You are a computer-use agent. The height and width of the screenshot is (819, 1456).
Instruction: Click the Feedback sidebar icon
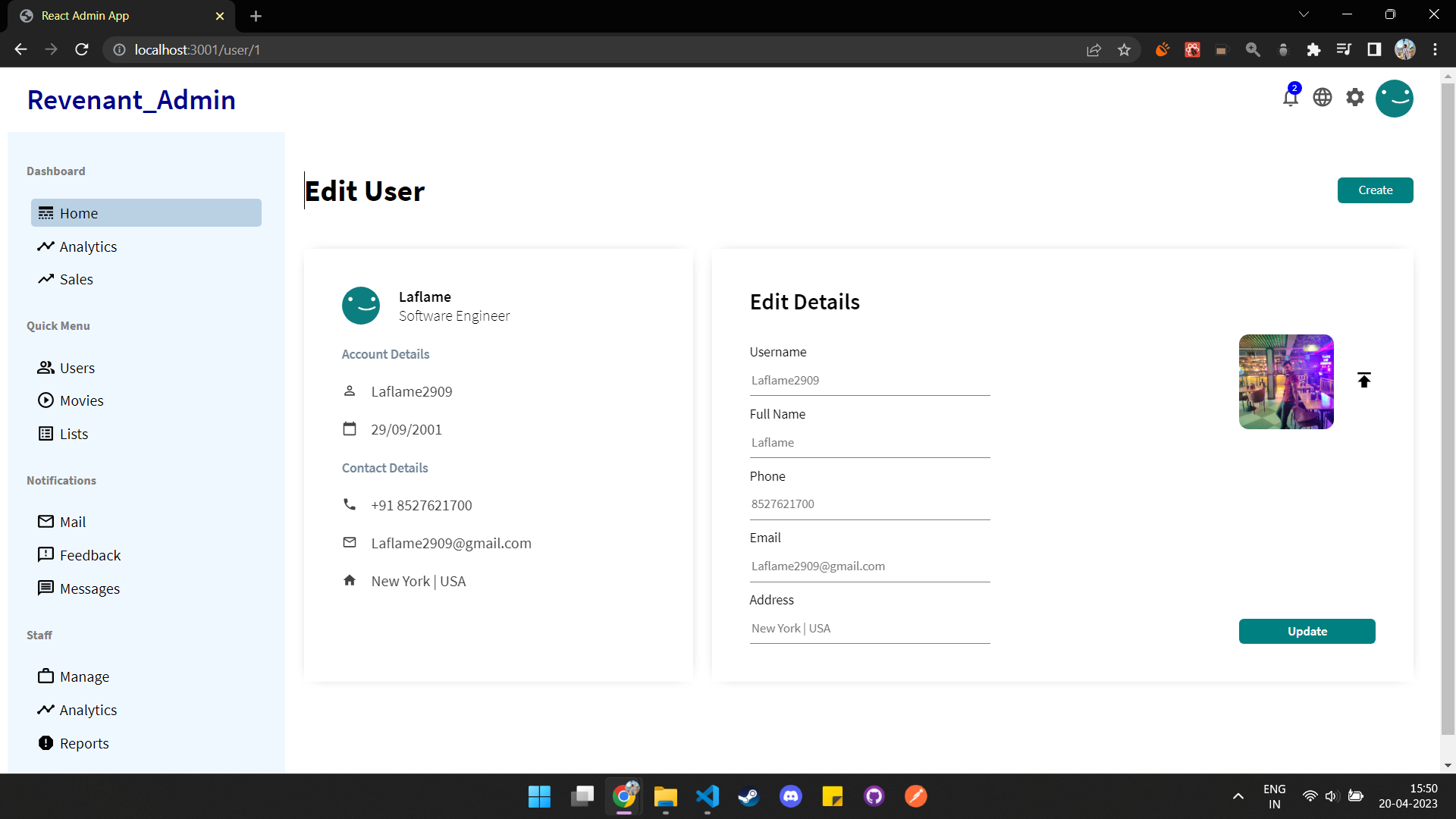(x=46, y=554)
